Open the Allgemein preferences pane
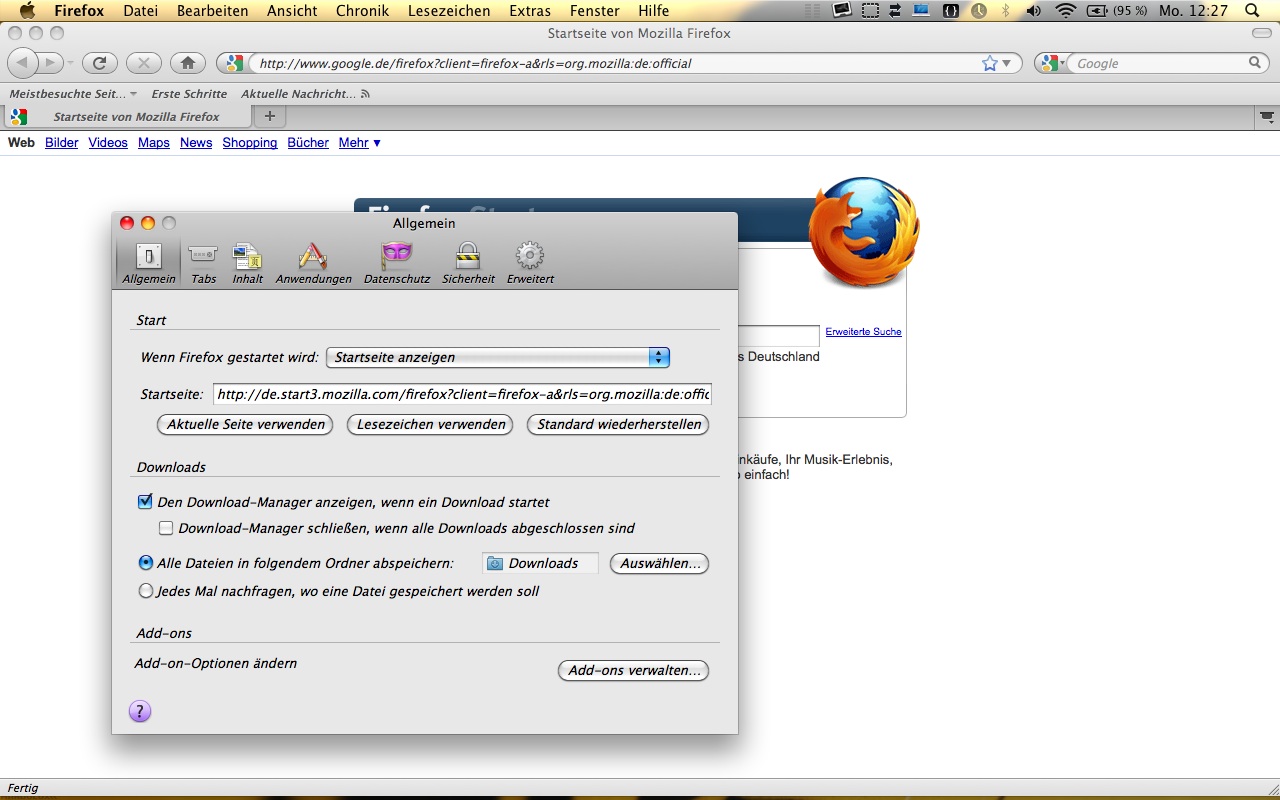Screen dimensions: 1280x800 tap(149, 263)
